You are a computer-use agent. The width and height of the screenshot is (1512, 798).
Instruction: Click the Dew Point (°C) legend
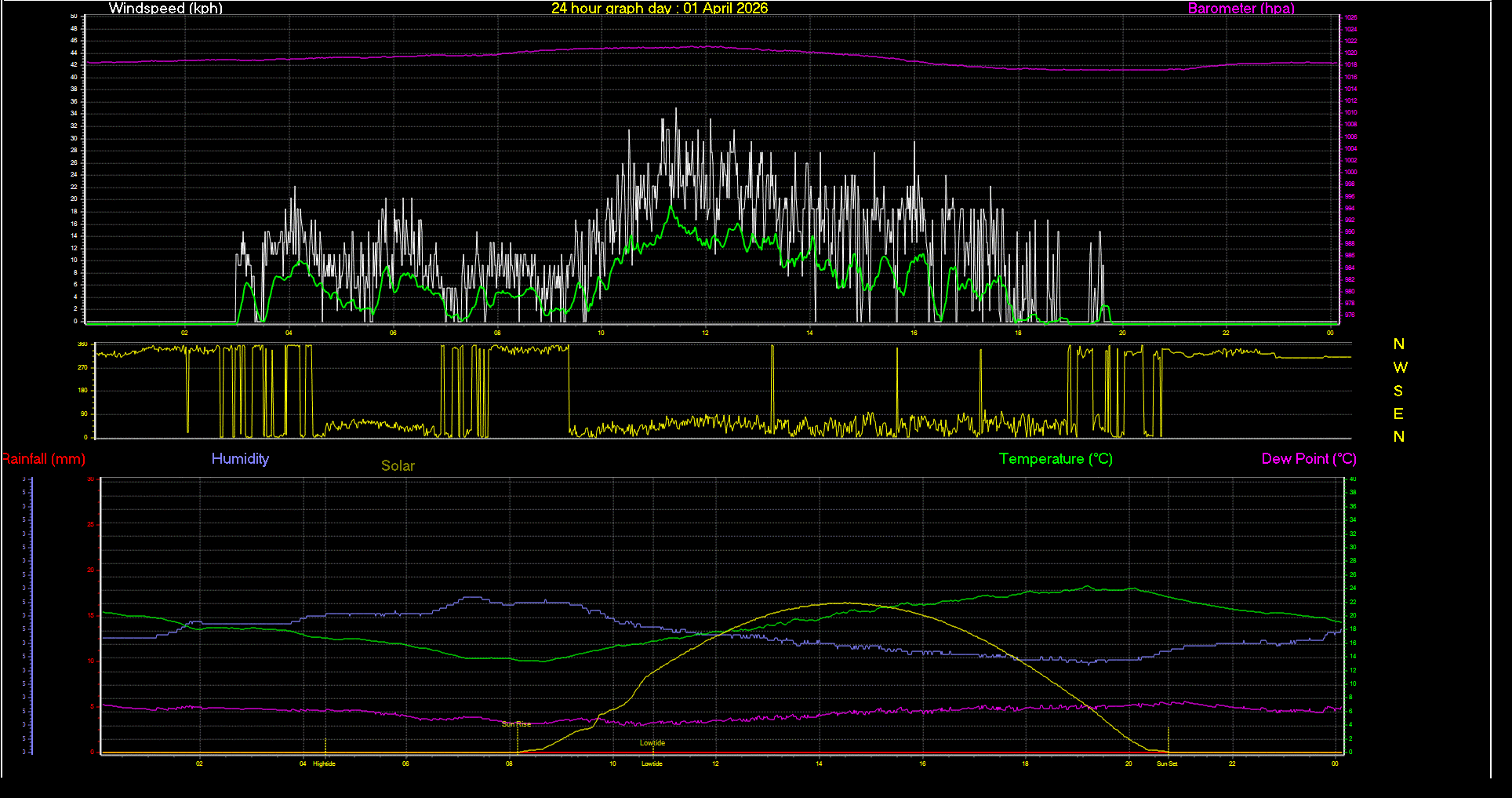1309,459
